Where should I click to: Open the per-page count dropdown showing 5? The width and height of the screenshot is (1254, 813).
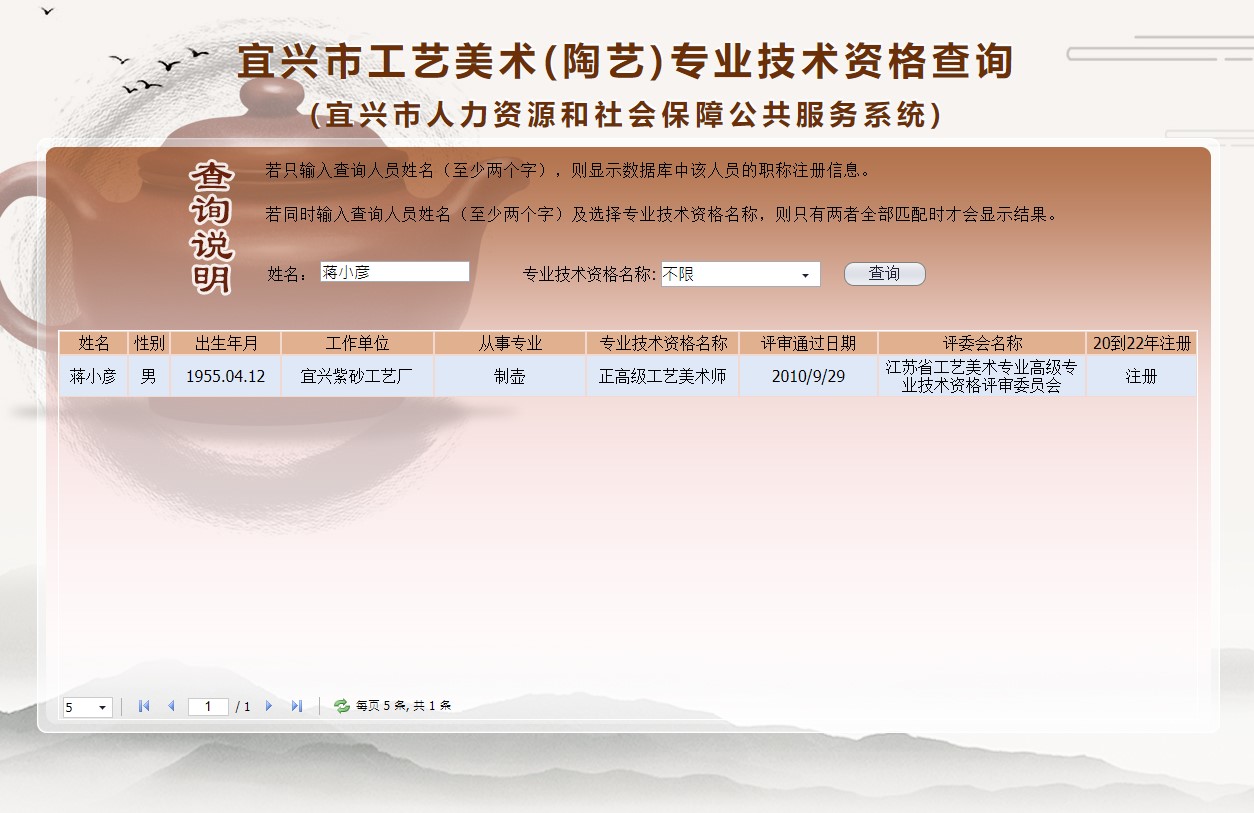coord(86,706)
